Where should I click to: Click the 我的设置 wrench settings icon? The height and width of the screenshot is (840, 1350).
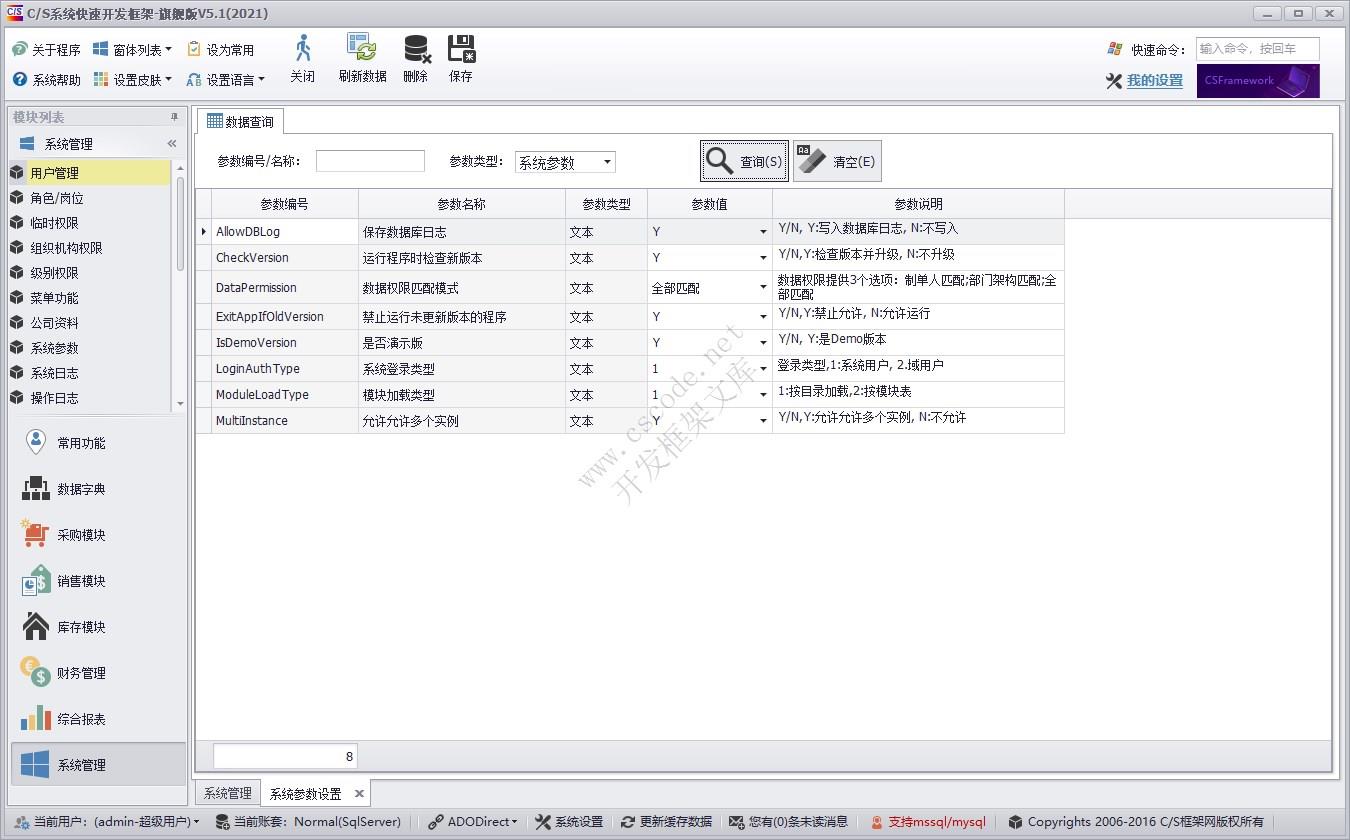(1114, 81)
